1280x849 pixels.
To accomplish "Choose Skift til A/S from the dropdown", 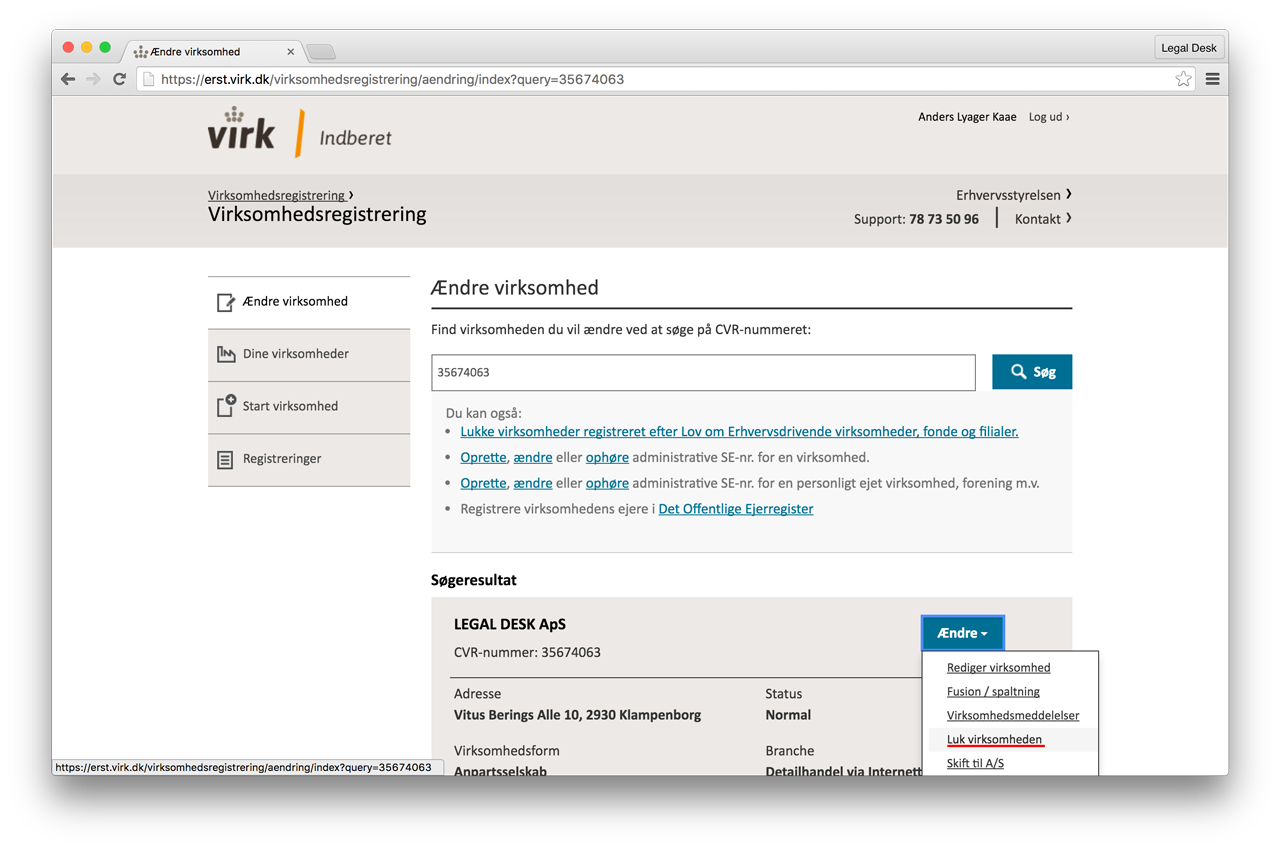I will [x=975, y=764].
